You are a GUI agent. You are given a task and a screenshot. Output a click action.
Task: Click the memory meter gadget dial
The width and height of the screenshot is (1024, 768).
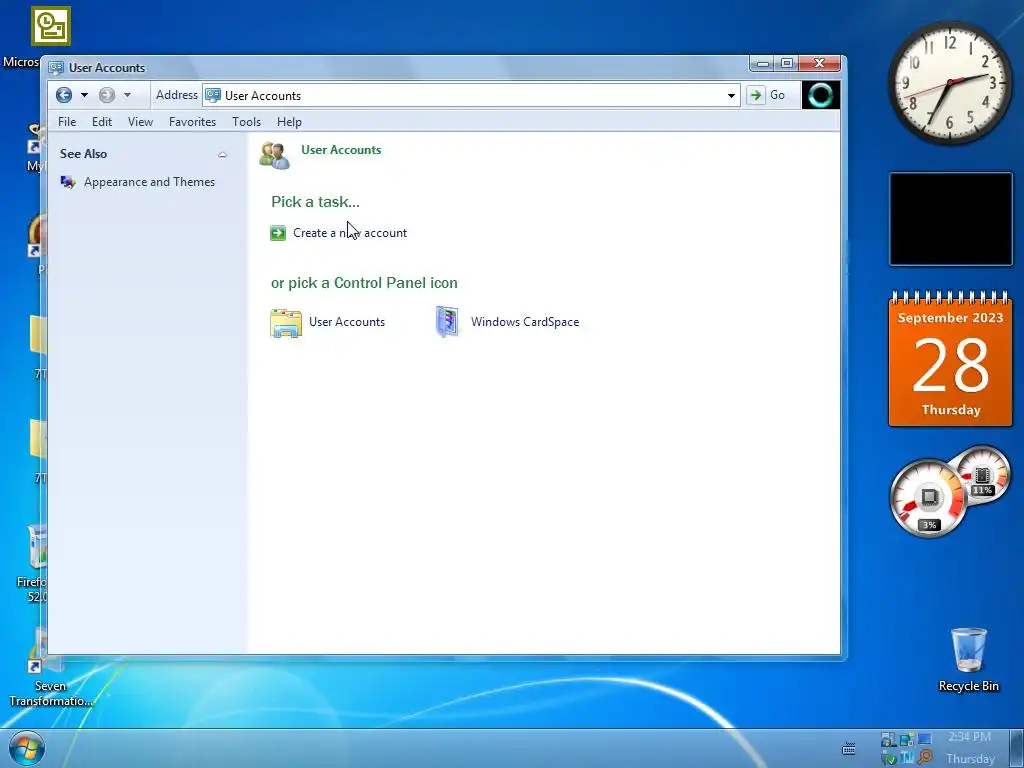tap(982, 475)
